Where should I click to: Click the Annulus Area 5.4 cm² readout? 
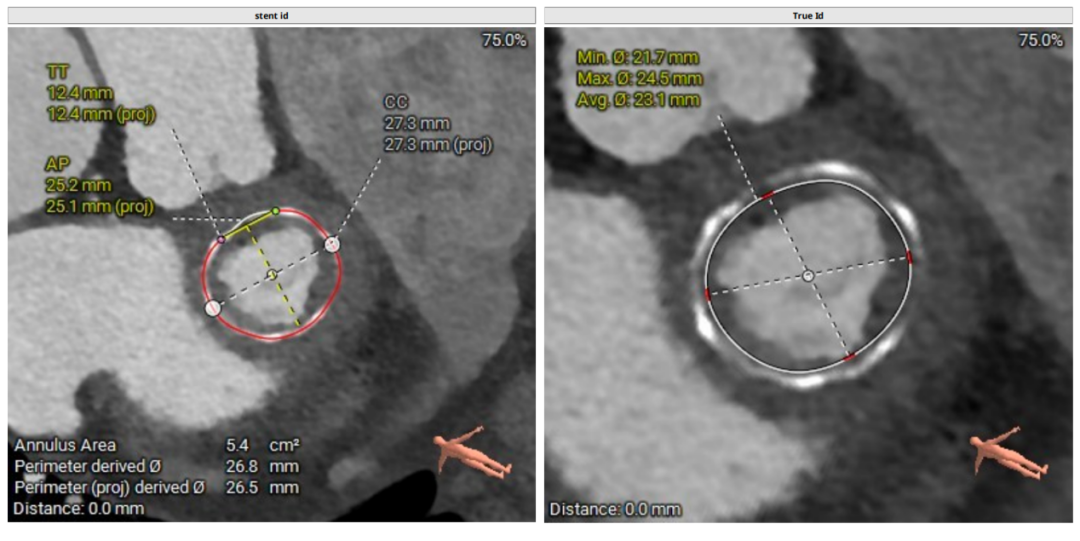pos(155,445)
